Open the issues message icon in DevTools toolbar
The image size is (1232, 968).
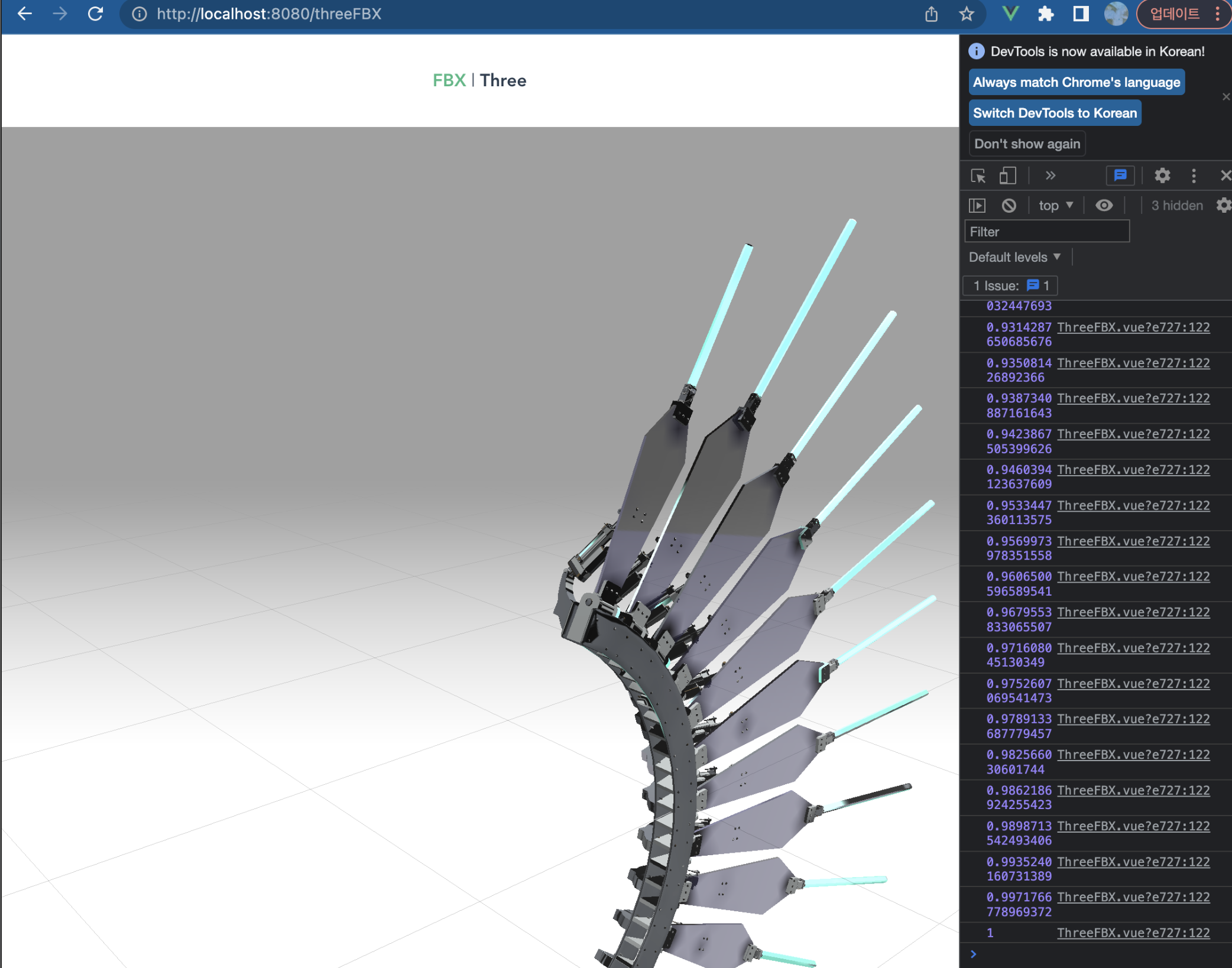(1120, 176)
